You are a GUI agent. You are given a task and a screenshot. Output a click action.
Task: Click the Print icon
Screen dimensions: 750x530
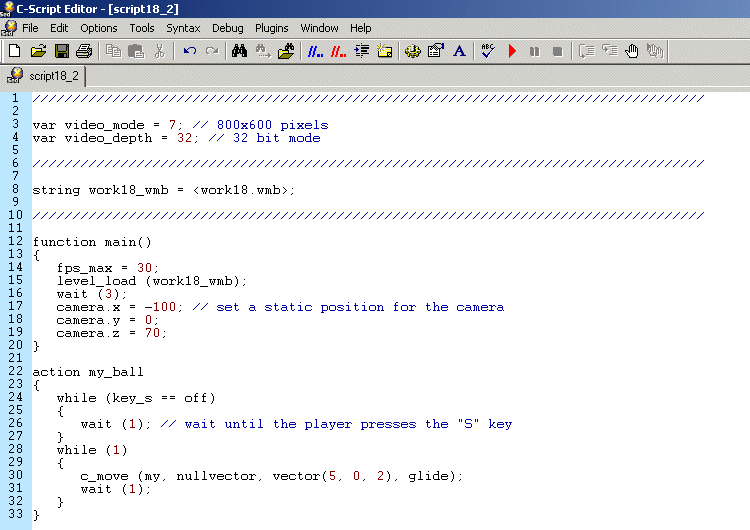point(84,50)
